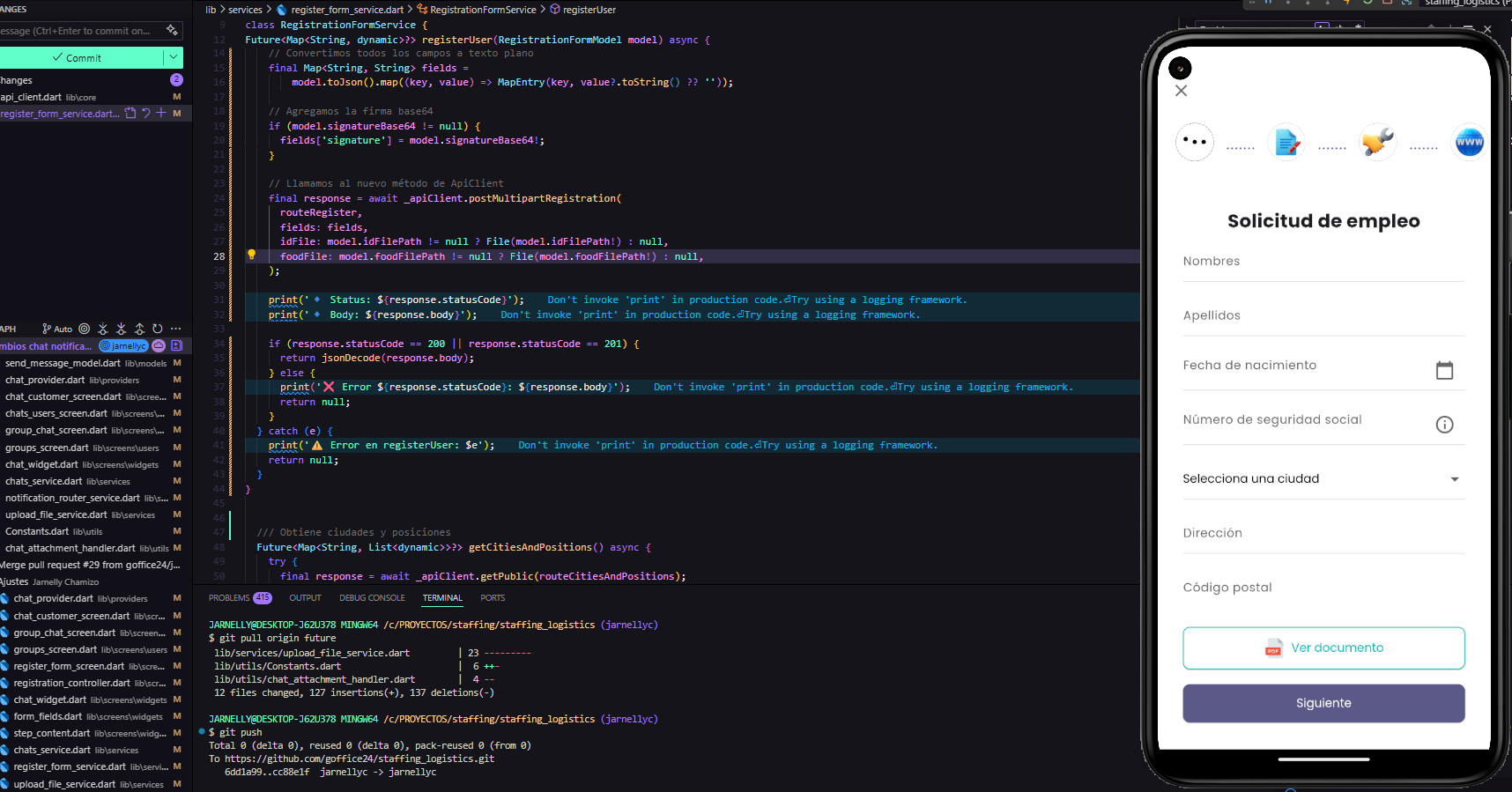Click the refresh icon in Graph toolbar
This screenshot has height=792, width=1512.
coord(158,329)
